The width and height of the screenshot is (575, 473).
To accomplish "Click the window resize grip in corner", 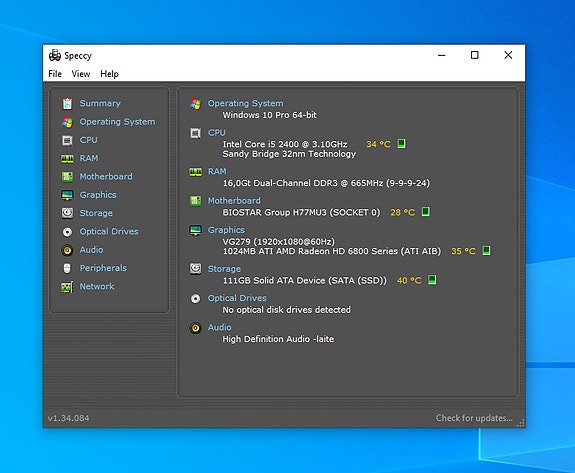I will [x=521, y=423].
